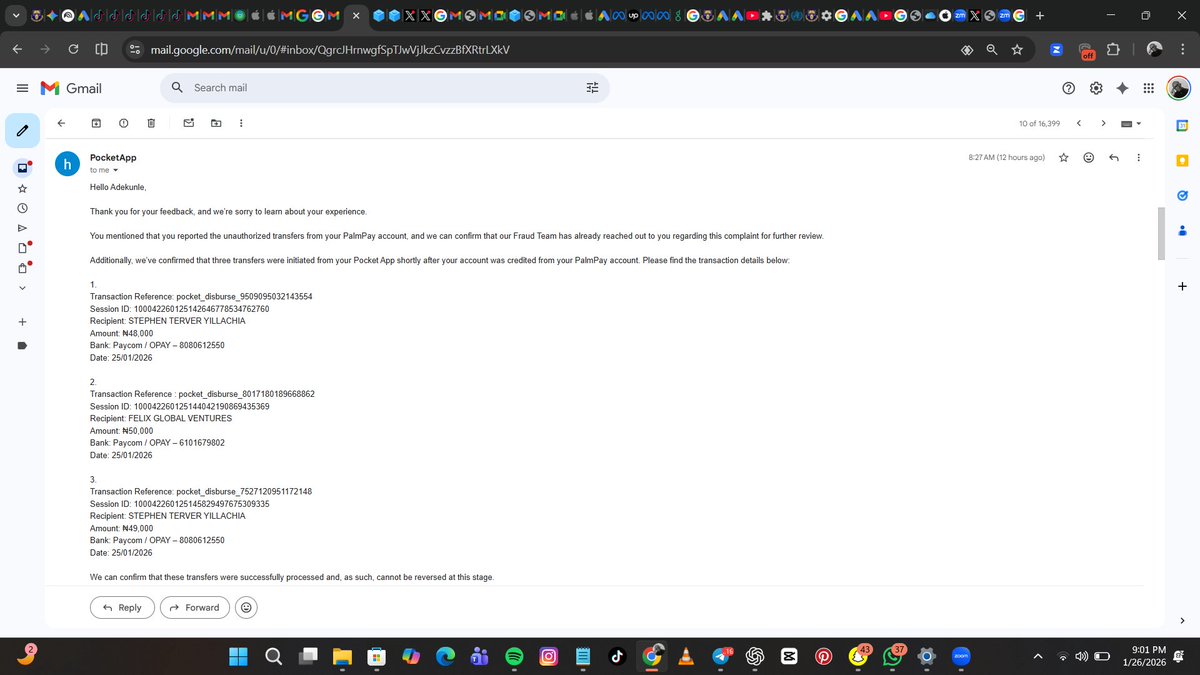Click the Gmail logo

click(72, 88)
